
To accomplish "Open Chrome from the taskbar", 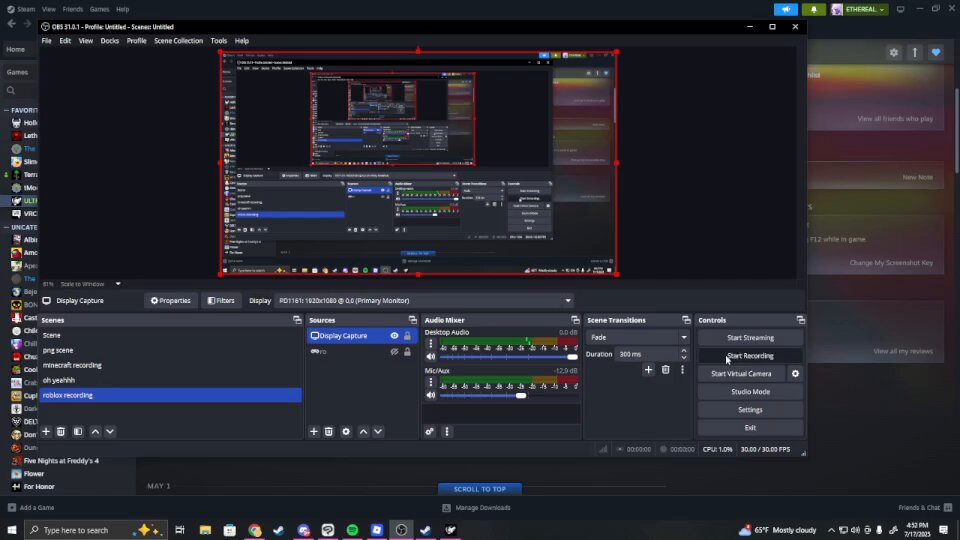I will 254,530.
